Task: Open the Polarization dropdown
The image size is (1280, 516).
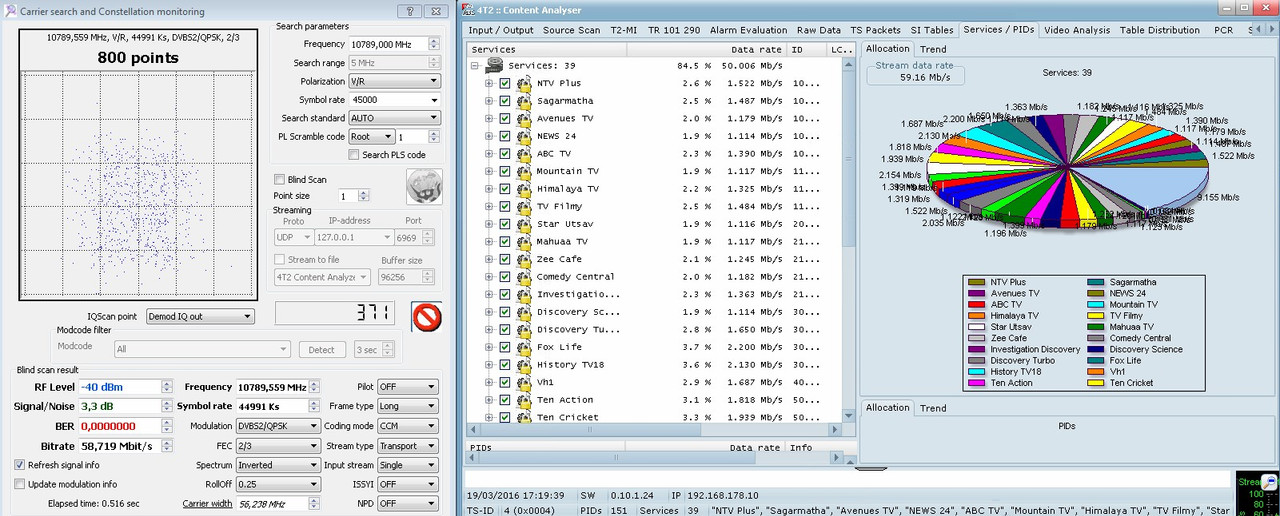Action: [394, 81]
